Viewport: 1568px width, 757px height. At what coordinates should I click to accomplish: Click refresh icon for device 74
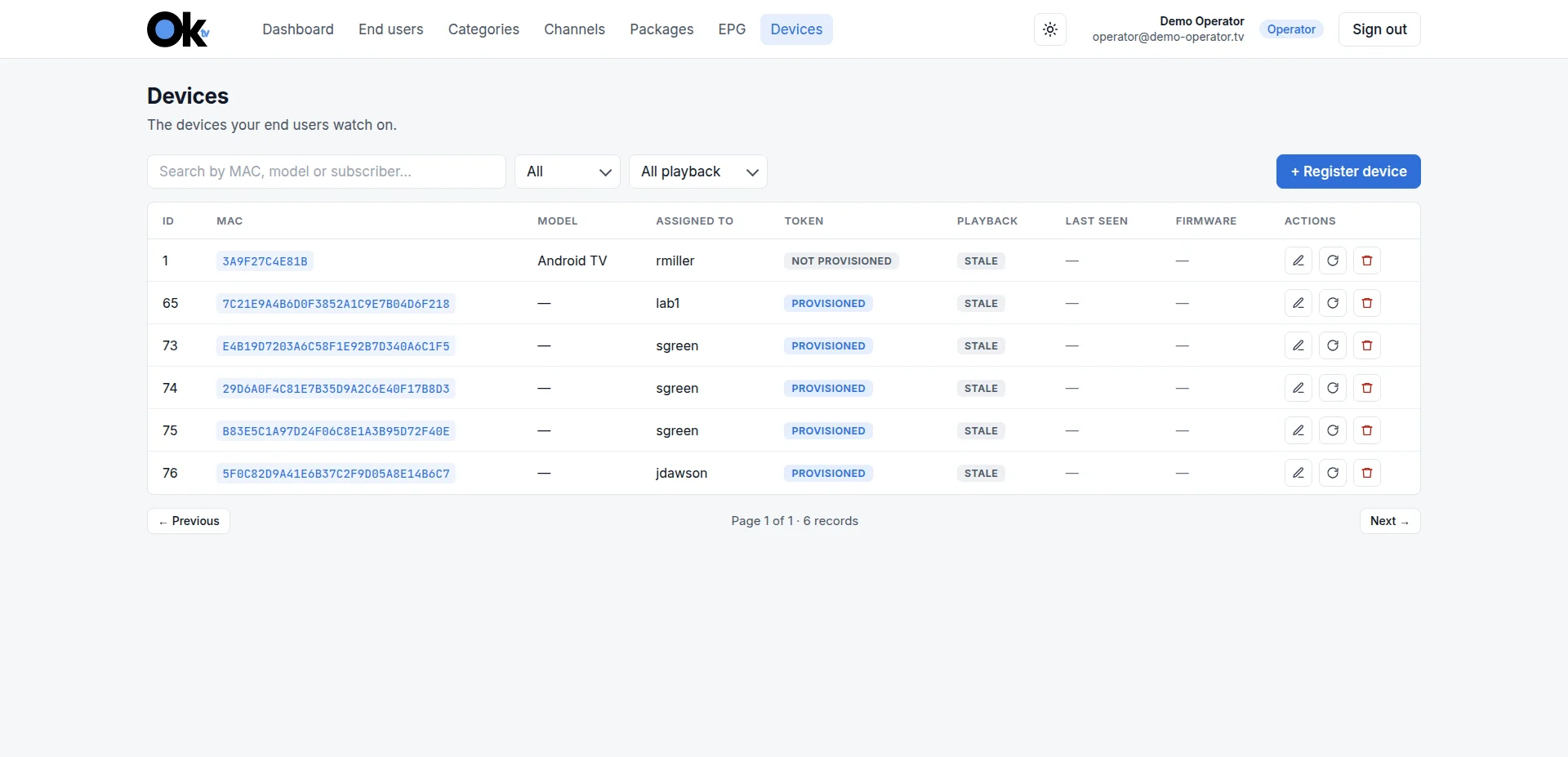tap(1333, 388)
